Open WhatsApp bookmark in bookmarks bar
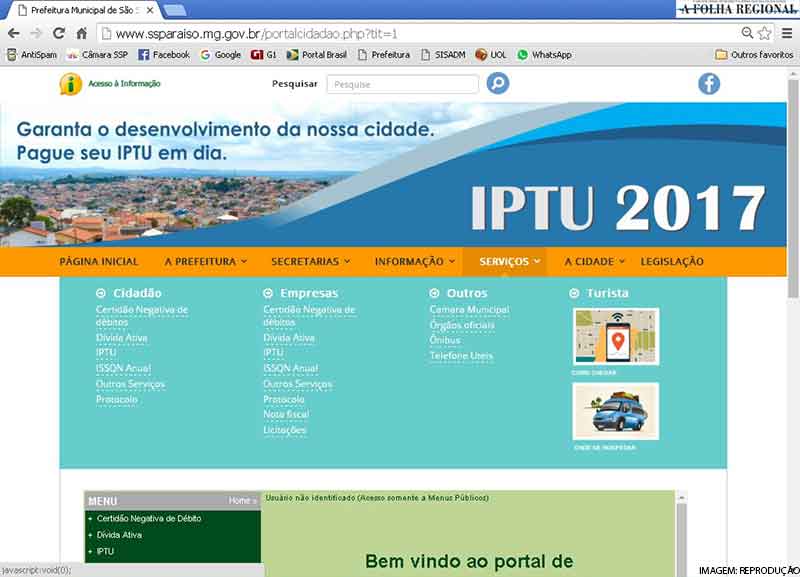 pos(544,55)
